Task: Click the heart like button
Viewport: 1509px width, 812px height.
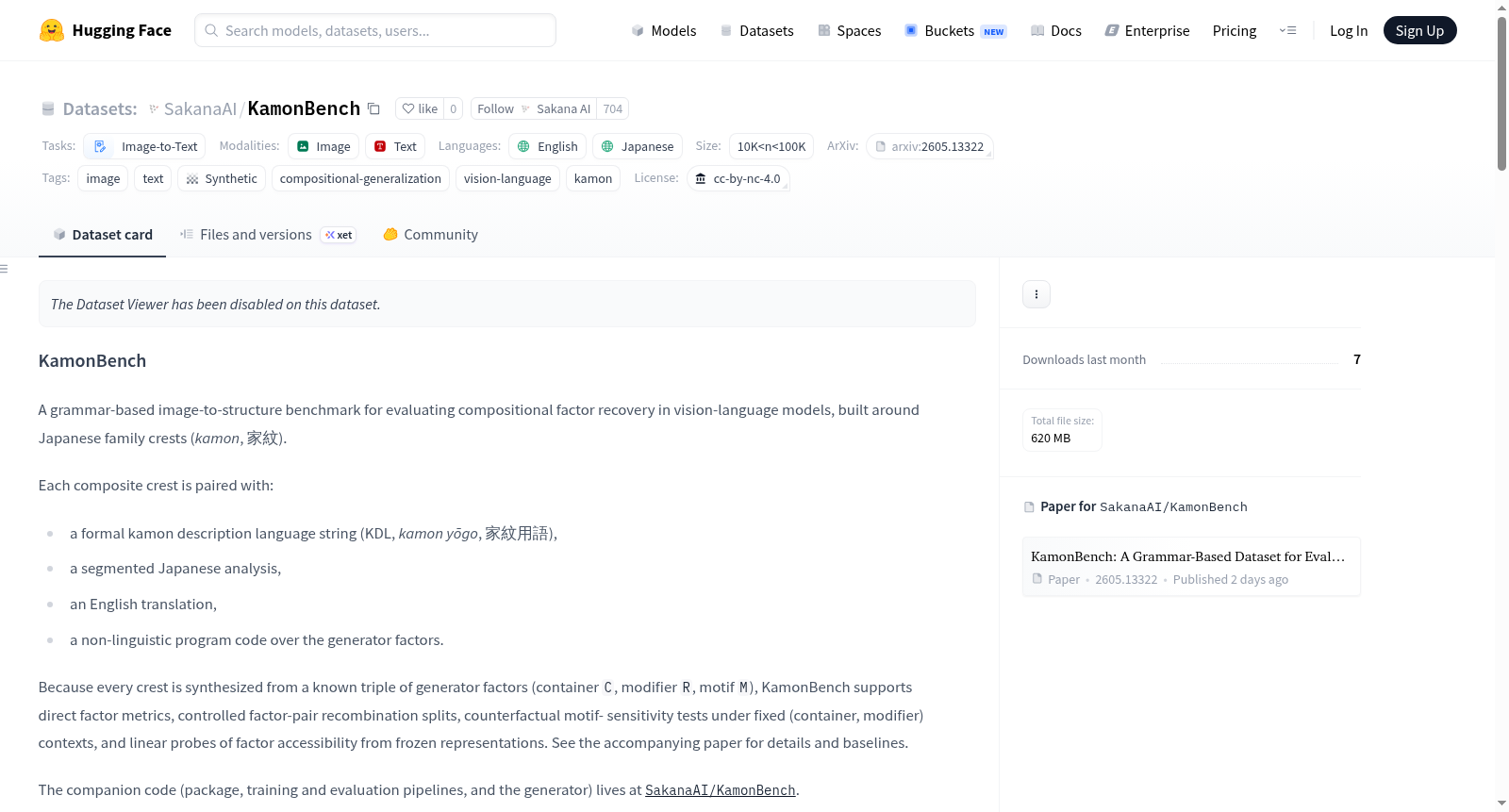Action: 420,108
